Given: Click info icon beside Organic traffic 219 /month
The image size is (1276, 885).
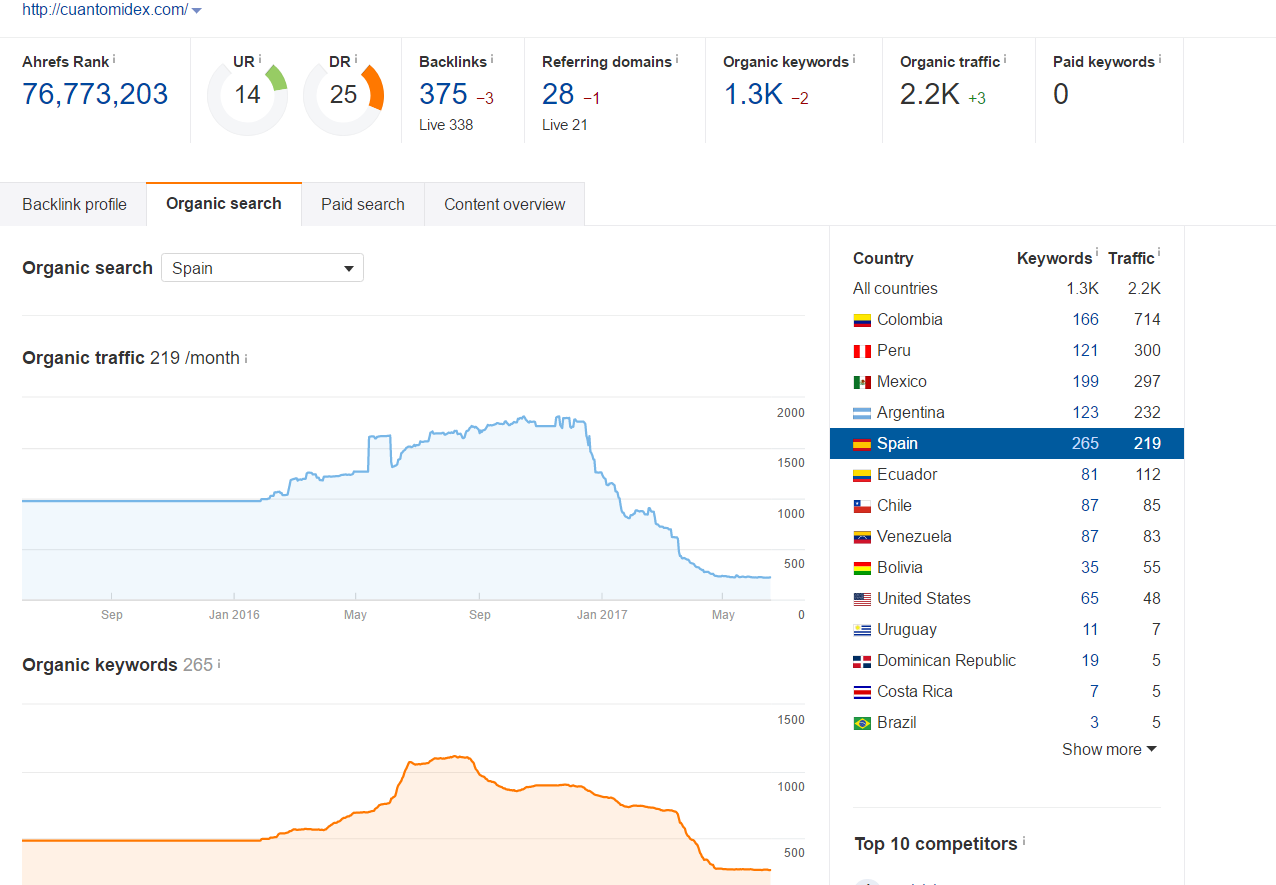Looking at the screenshot, I should tap(246, 358).
